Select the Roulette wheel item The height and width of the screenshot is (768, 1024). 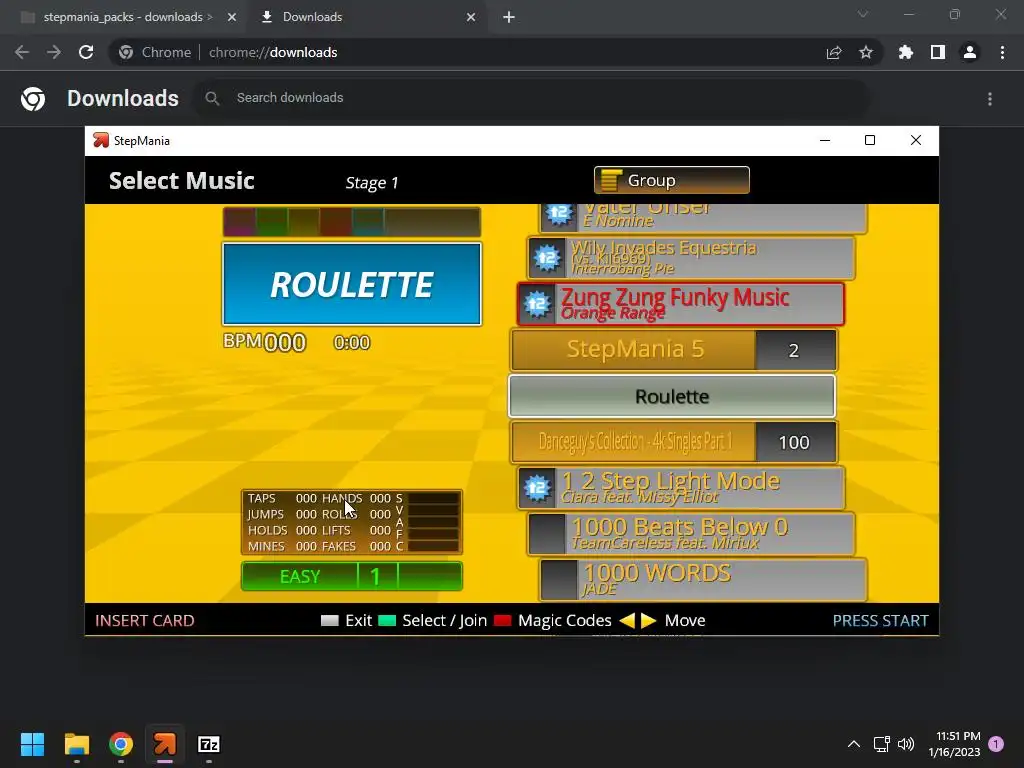(672, 396)
